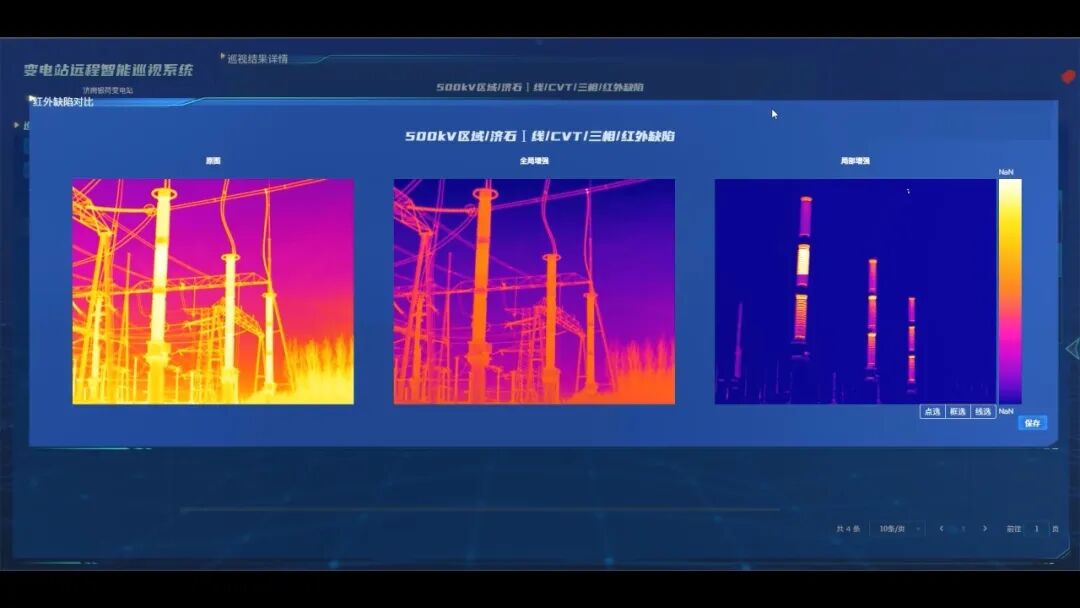This screenshot has width=1080, height=608.
Task: Click the temperature color scale bar
Action: tap(1009, 291)
